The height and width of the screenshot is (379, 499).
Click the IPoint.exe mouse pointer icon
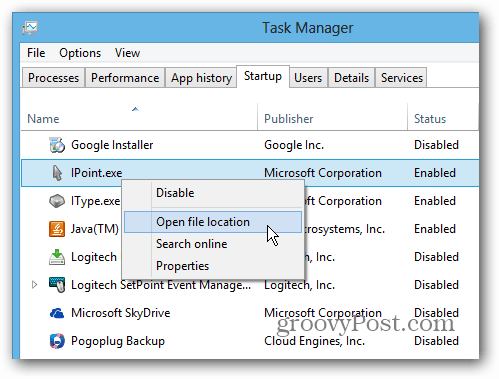coord(57,173)
